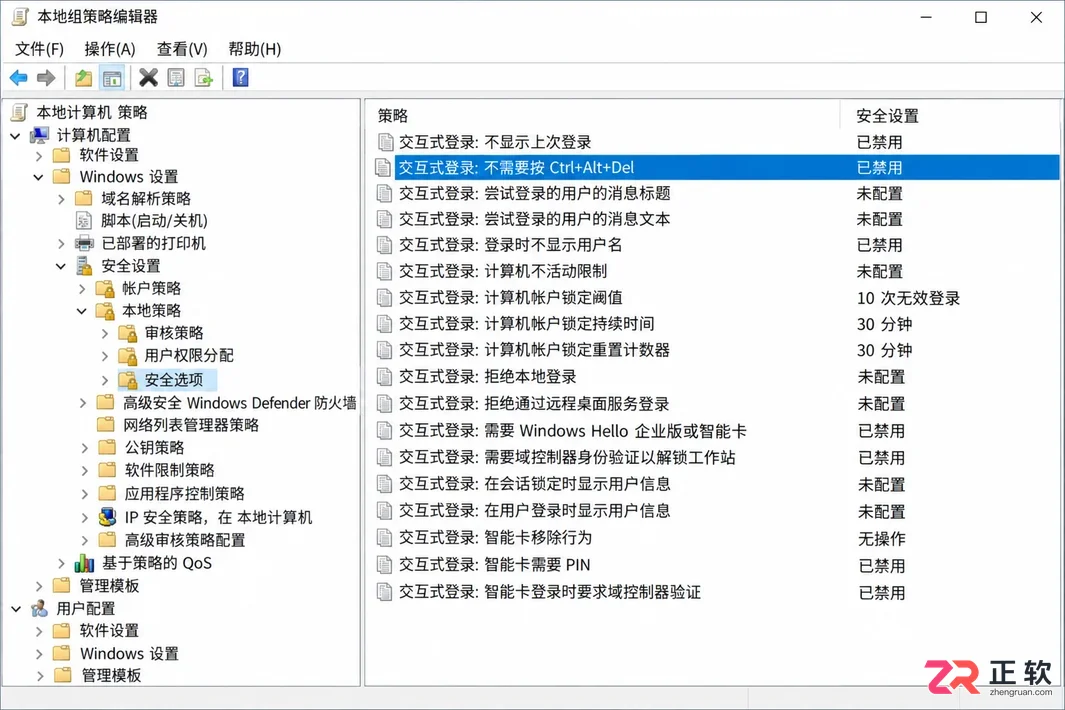Click the 计算机配置 computer icon

pos(40,135)
